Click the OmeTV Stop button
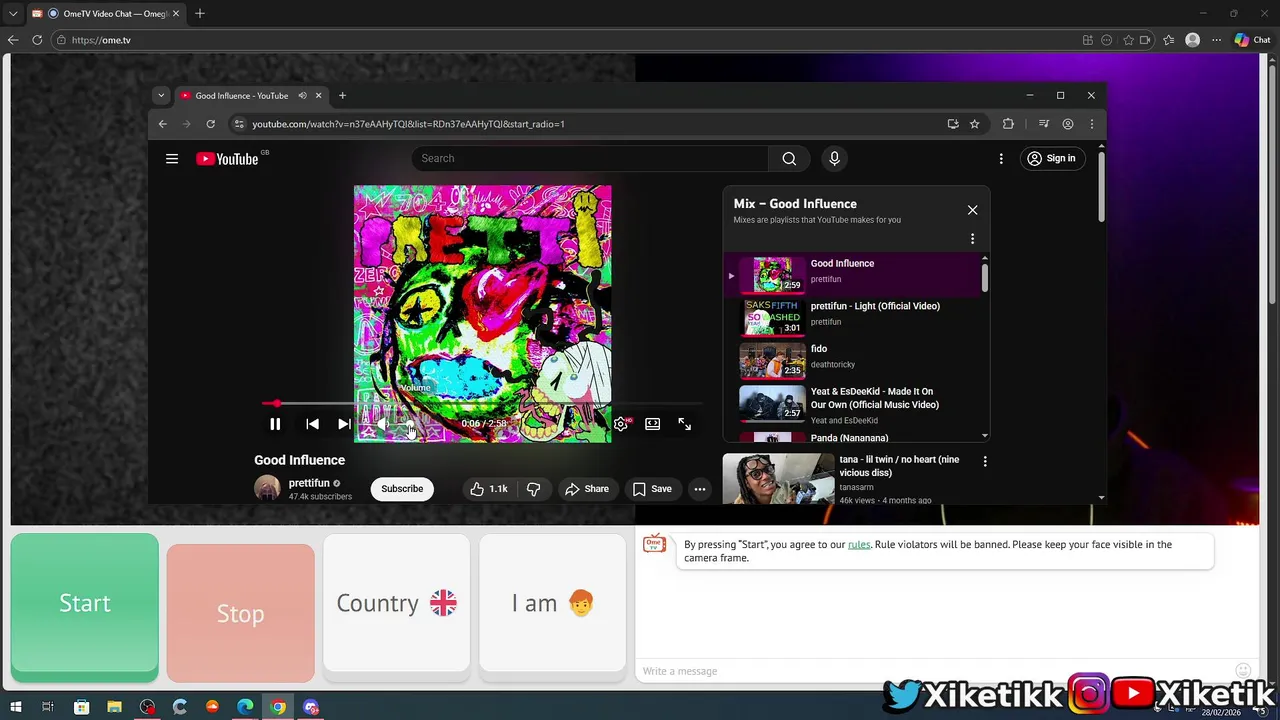The image size is (1280, 720). [241, 613]
